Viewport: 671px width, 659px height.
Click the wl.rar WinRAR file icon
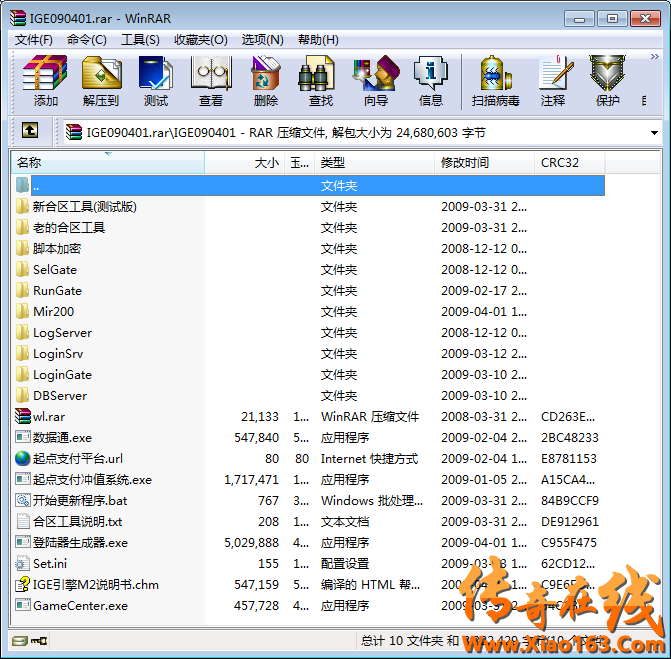(x=23, y=416)
